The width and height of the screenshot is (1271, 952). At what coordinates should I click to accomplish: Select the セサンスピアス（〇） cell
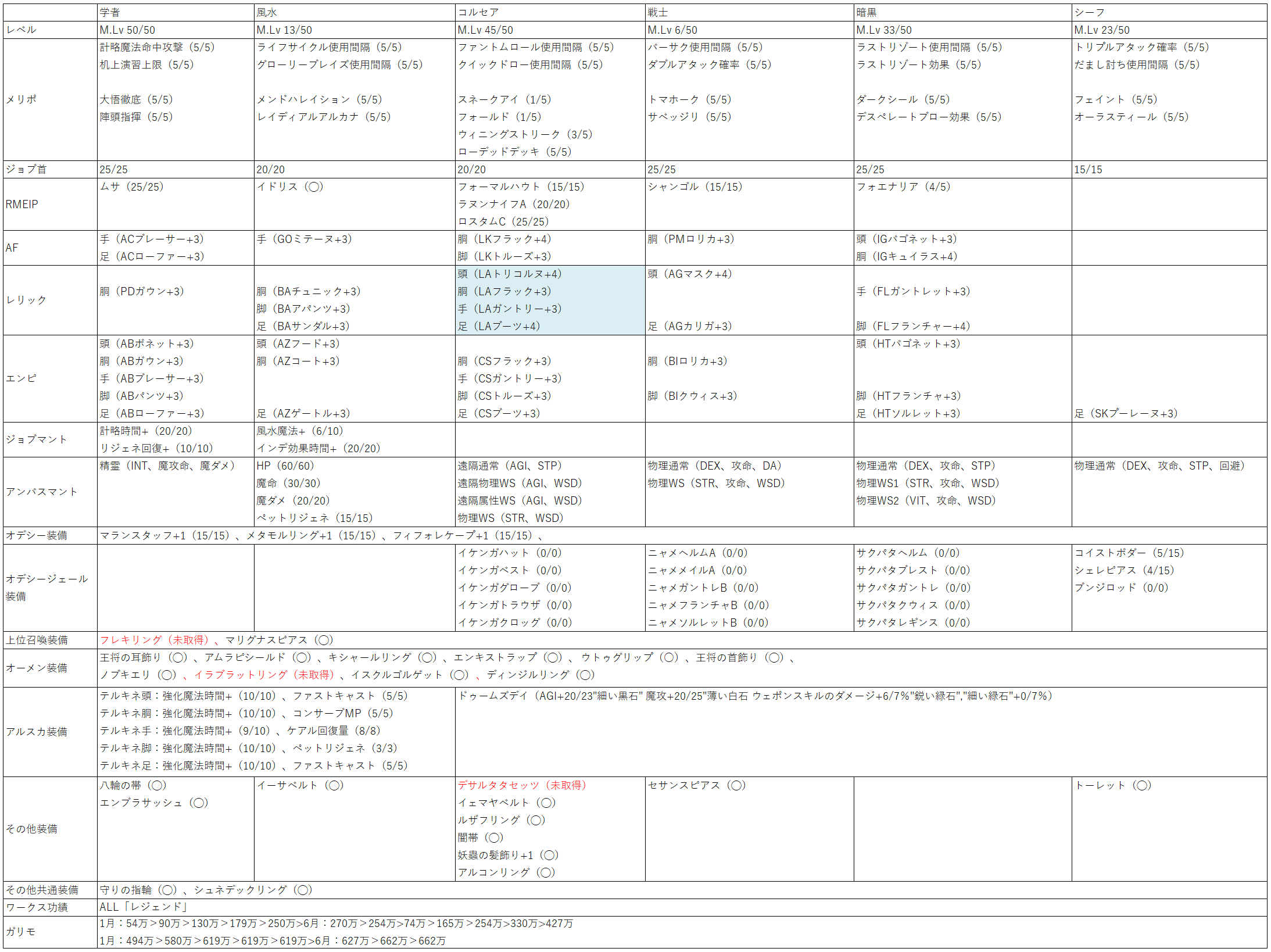pyautogui.click(x=696, y=785)
